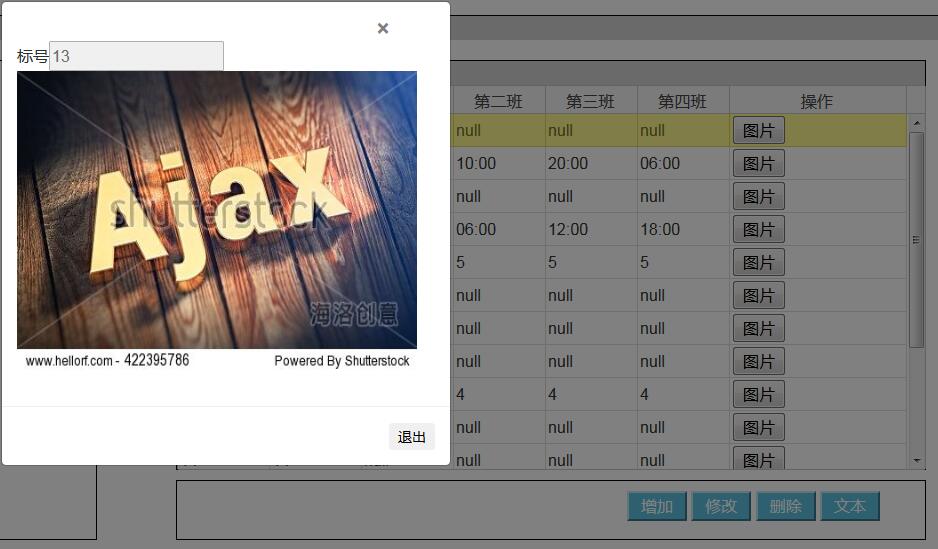938x549 pixels.
Task: Open 图片 for the highlighted yellow null row
Action: tap(759, 130)
